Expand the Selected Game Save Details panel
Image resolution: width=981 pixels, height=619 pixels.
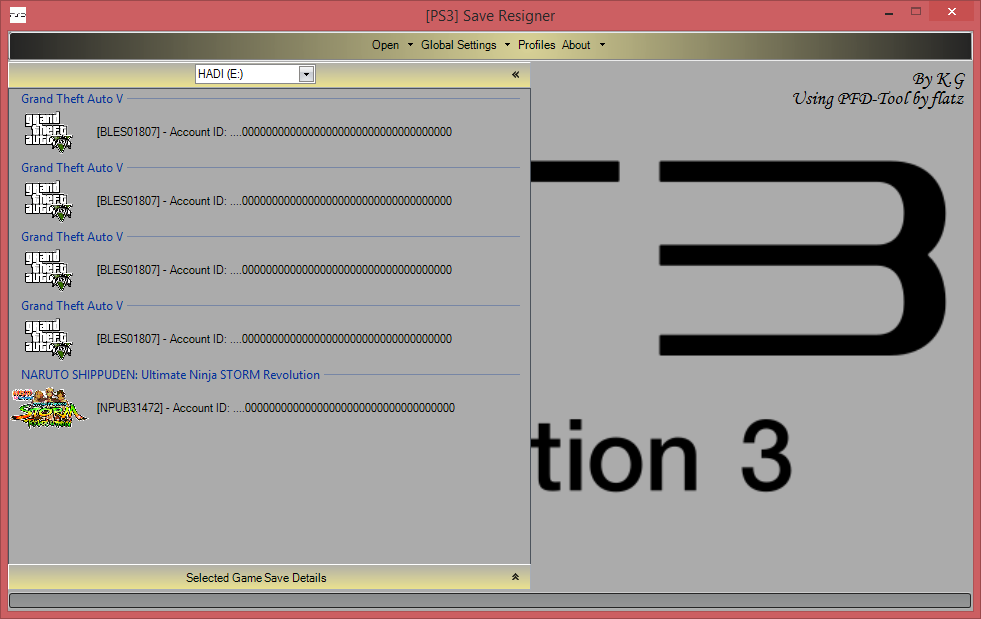(516, 577)
